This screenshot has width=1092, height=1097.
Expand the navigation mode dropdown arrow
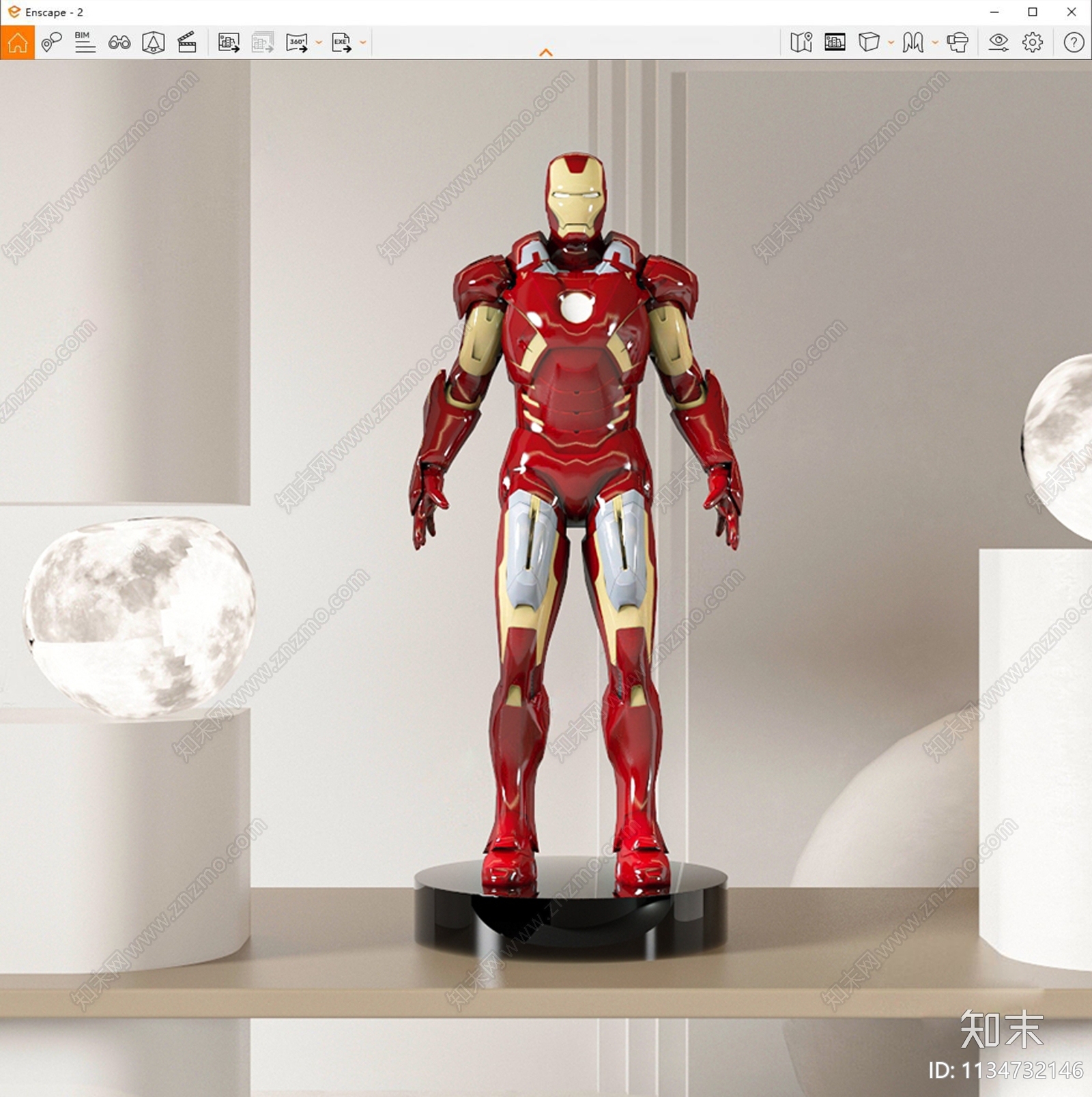(x=935, y=42)
